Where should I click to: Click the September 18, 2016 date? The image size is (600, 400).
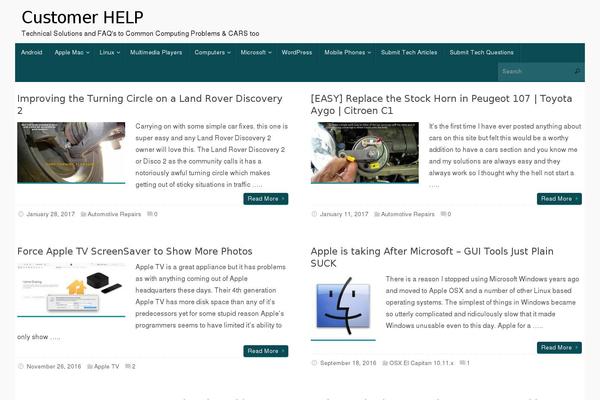348,363
